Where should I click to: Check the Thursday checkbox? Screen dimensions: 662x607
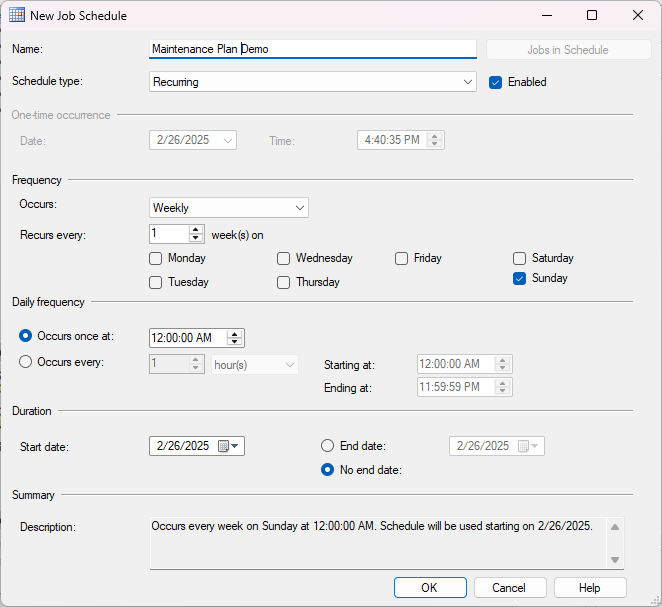(x=283, y=282)
